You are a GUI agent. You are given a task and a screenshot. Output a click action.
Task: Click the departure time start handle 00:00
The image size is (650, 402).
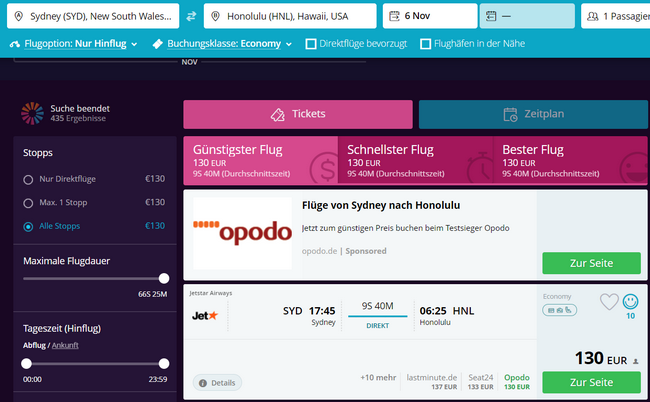(x=27, y=363)
